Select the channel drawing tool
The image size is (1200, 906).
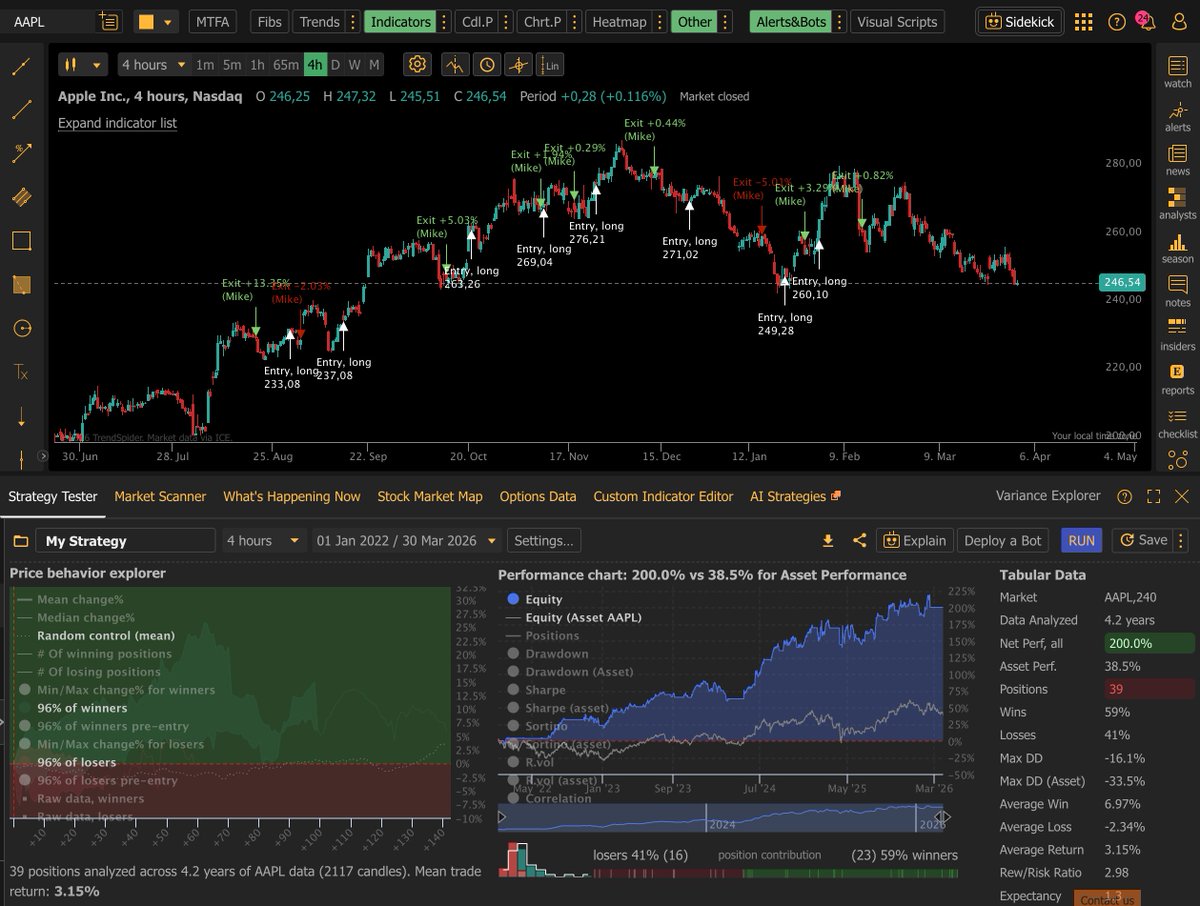(x=21, y=197)
